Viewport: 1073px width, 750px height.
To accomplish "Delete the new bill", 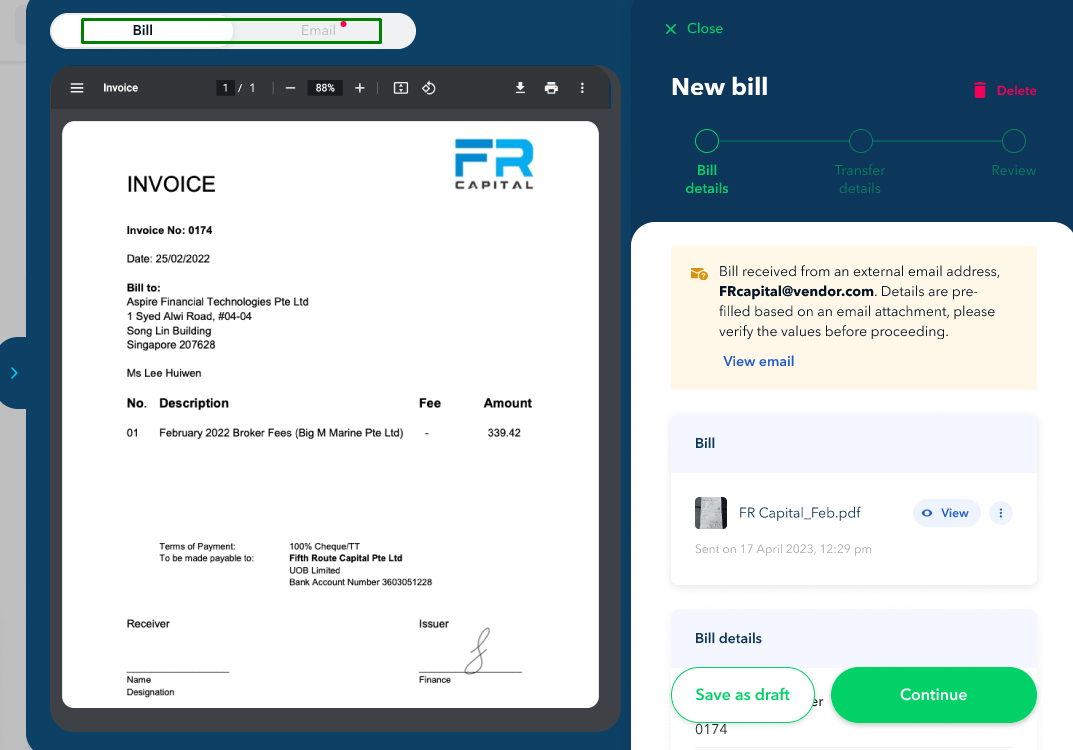I will 1005,90.
